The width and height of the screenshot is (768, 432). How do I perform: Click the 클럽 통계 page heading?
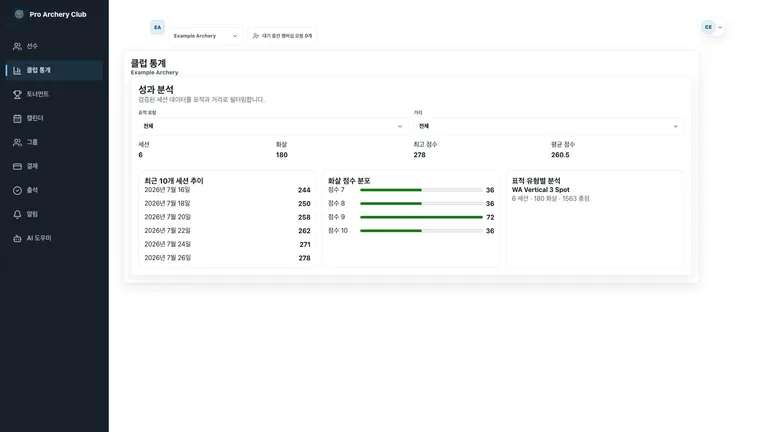tap(148, 63)
